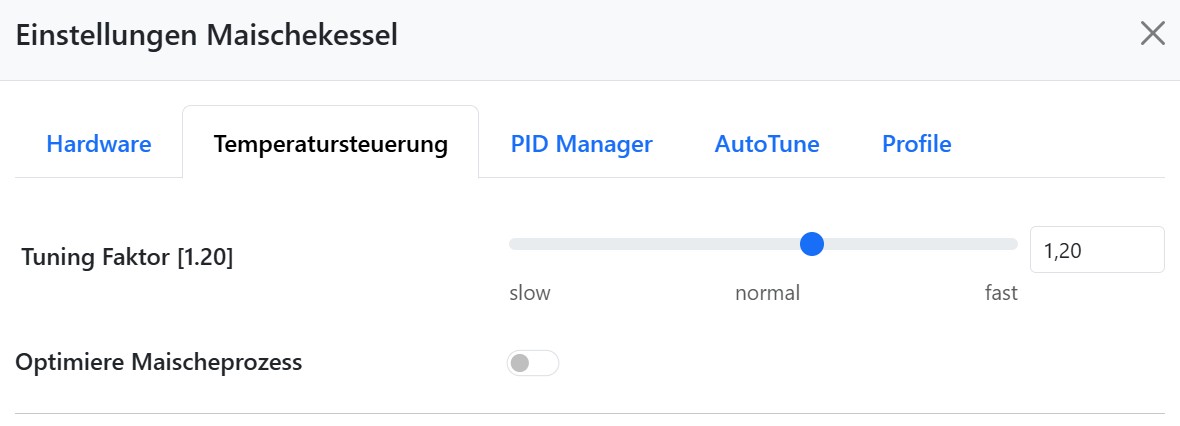
Task: Click the blue Tuning Faktor slider handle
Action: coord(812,244)
